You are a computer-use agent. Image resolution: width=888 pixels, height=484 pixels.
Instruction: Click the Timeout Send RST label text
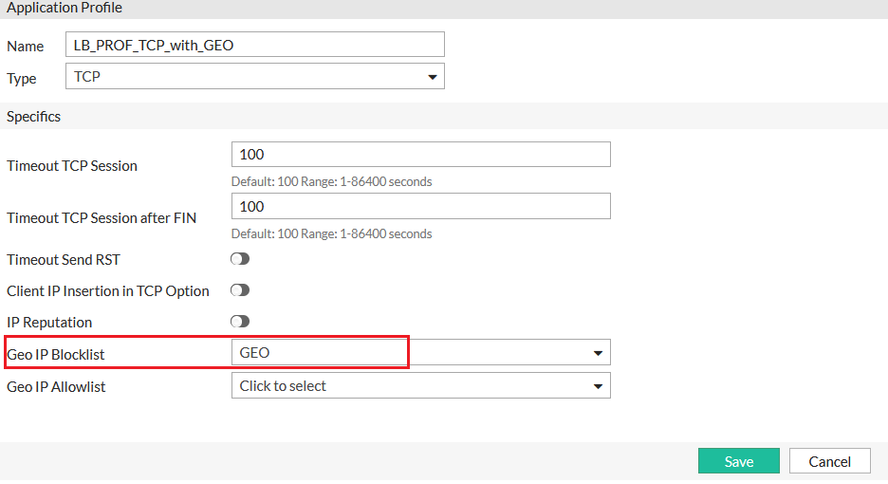[x=63, y=259]
